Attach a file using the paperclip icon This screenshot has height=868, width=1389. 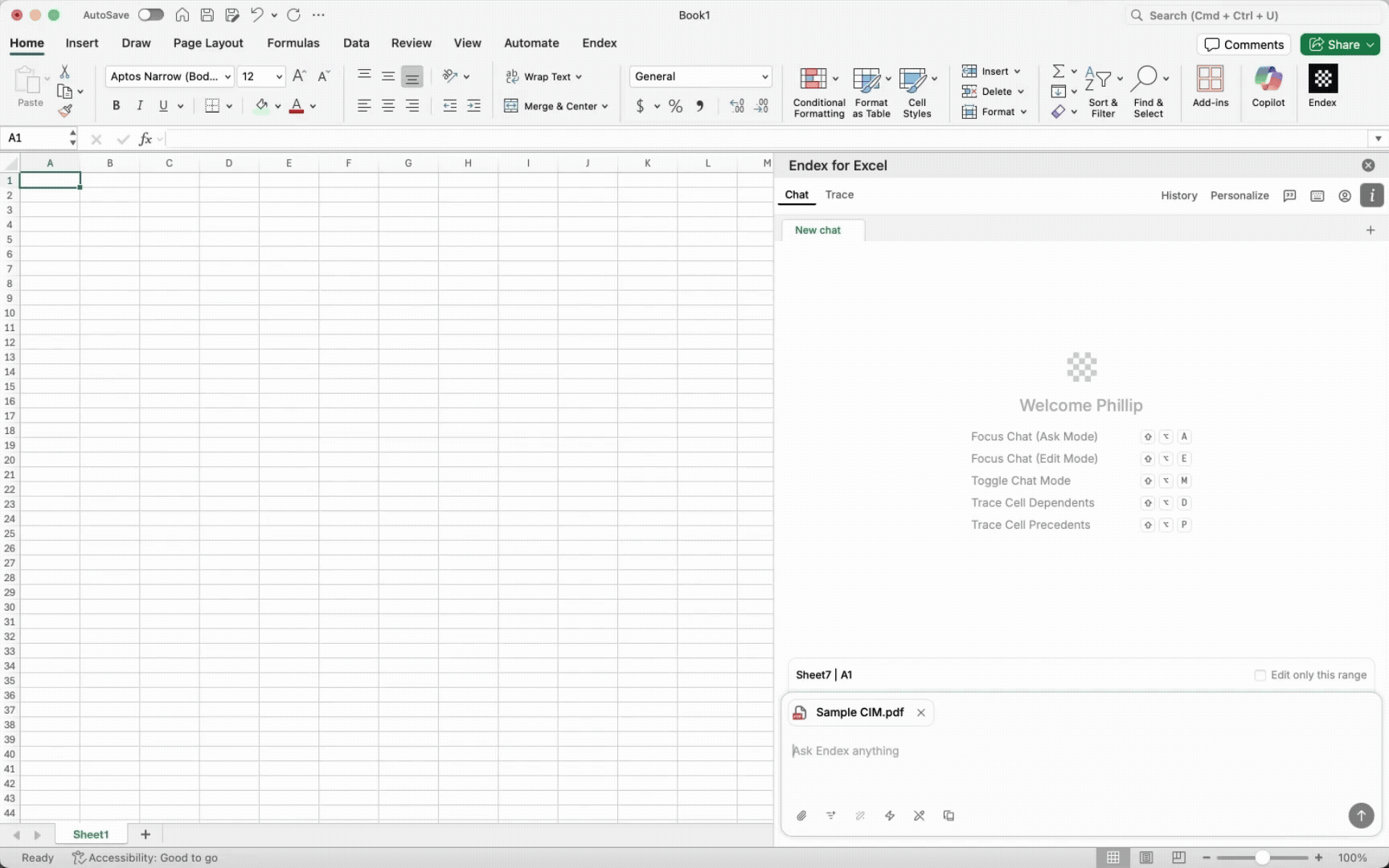(801, 816)
